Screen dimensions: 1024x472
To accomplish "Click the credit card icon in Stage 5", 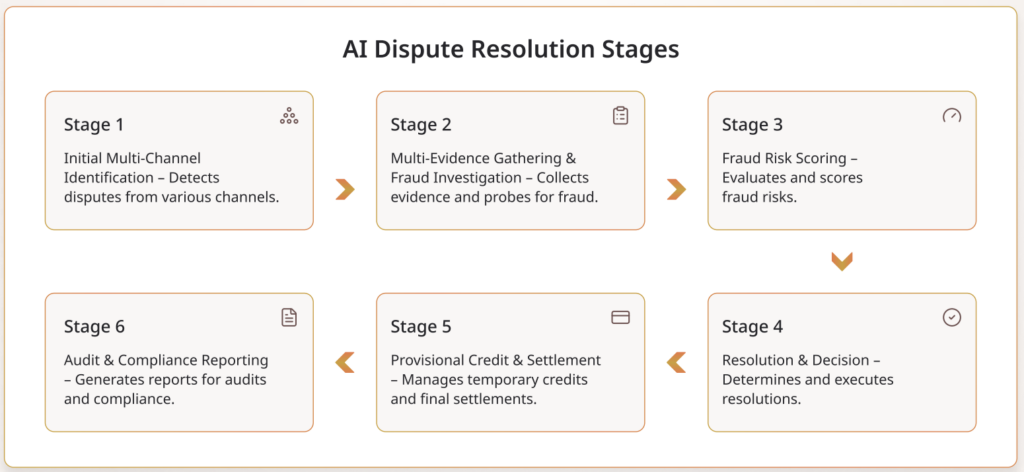I will 620,317.
